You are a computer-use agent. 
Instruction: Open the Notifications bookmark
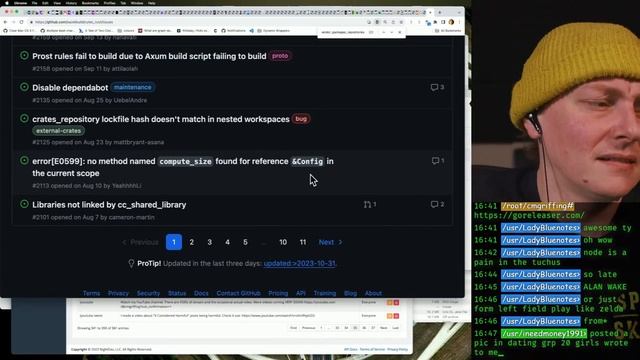point(233,31)
